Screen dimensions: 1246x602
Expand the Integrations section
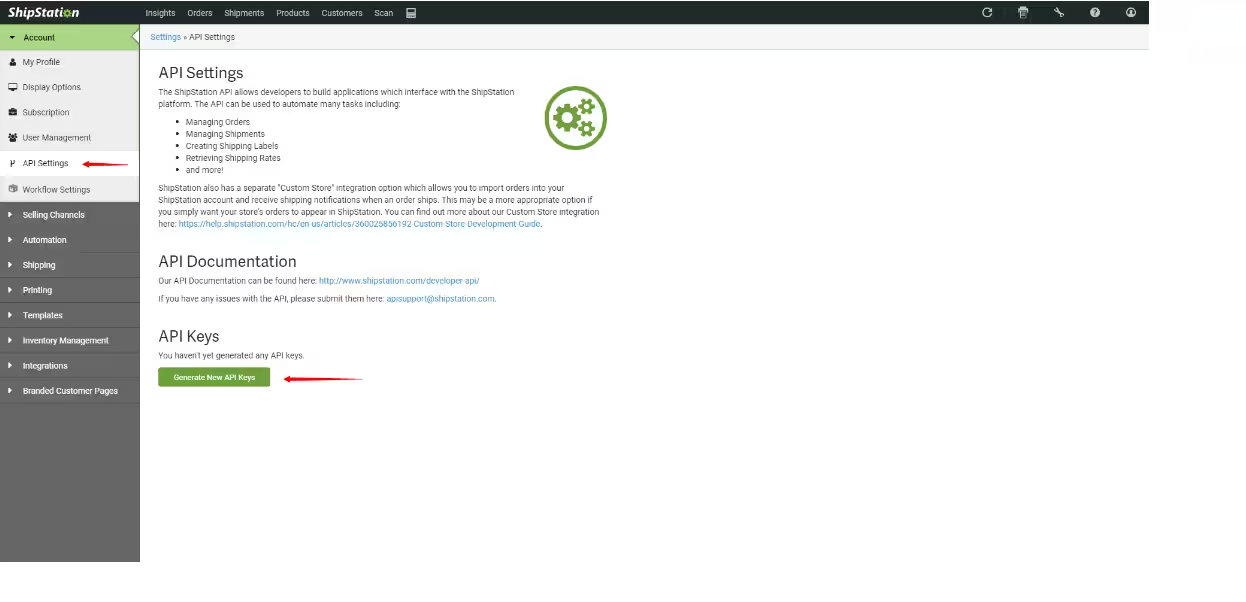69,366
